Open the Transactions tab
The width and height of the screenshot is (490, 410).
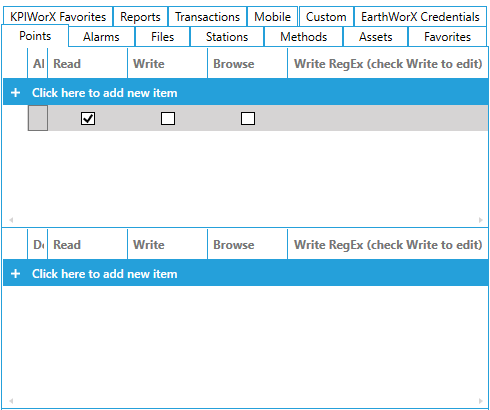click(207, 16)
